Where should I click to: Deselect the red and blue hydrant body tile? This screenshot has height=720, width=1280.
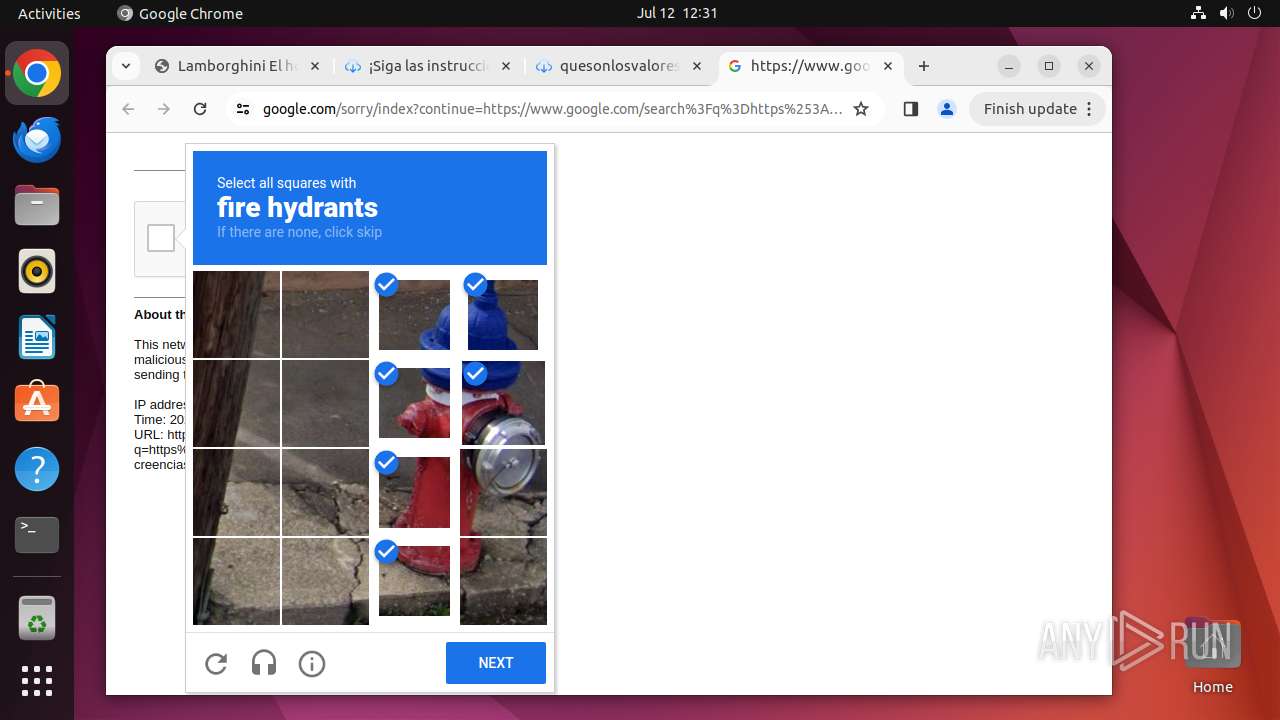414,403
